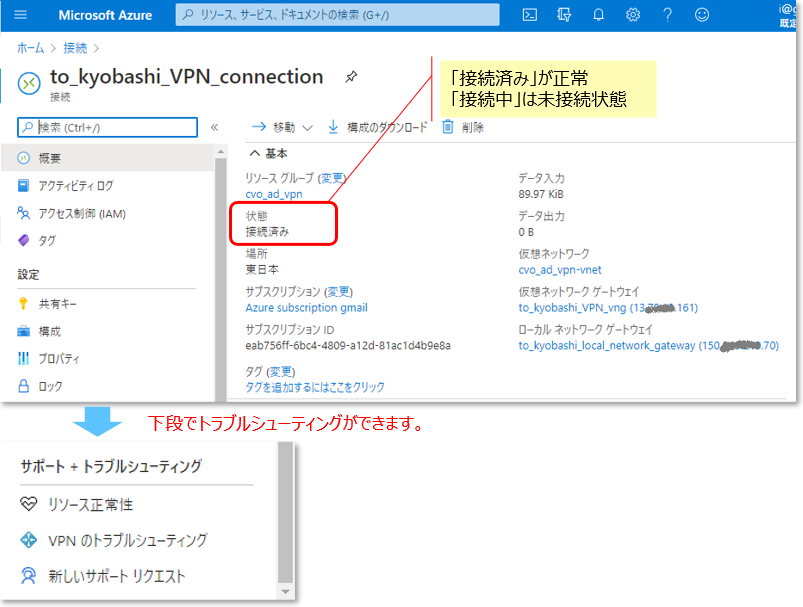The image size is (803, 607).
Task: Open cvo_ad_vpn-vnet virtual network link
Action: tap(560, 270)
